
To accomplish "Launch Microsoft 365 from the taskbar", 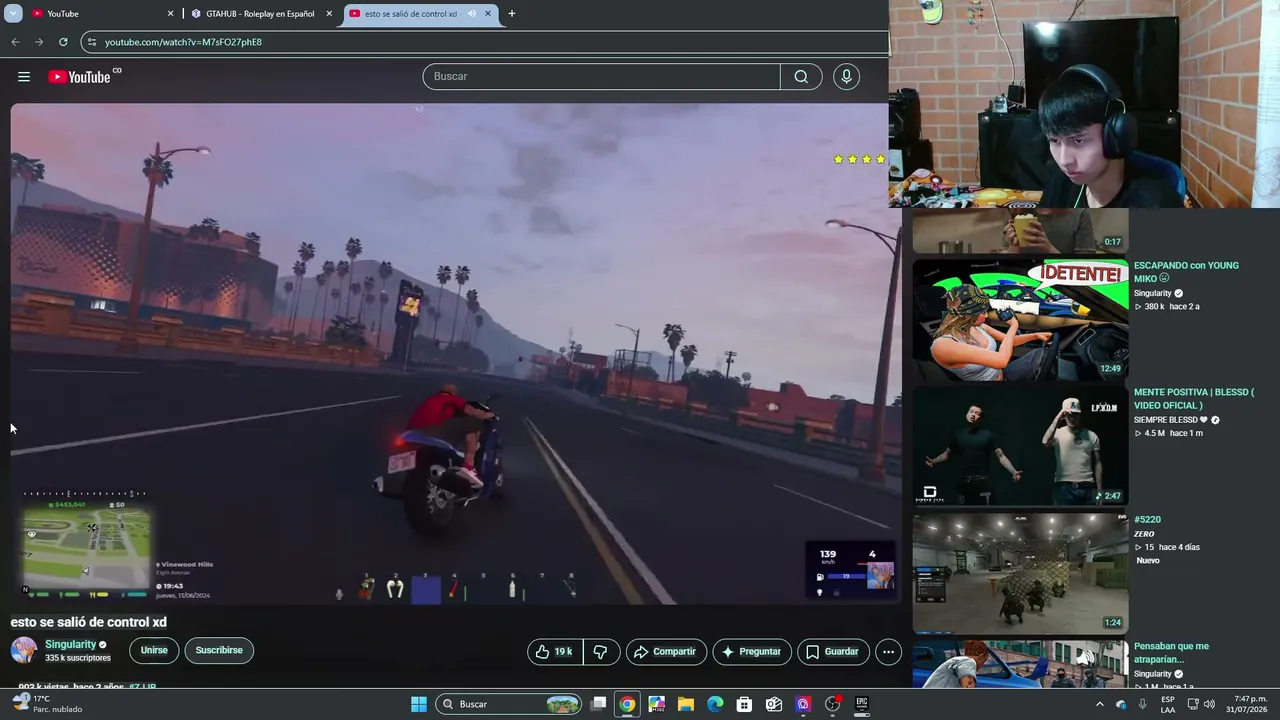I will coord(656,704).
